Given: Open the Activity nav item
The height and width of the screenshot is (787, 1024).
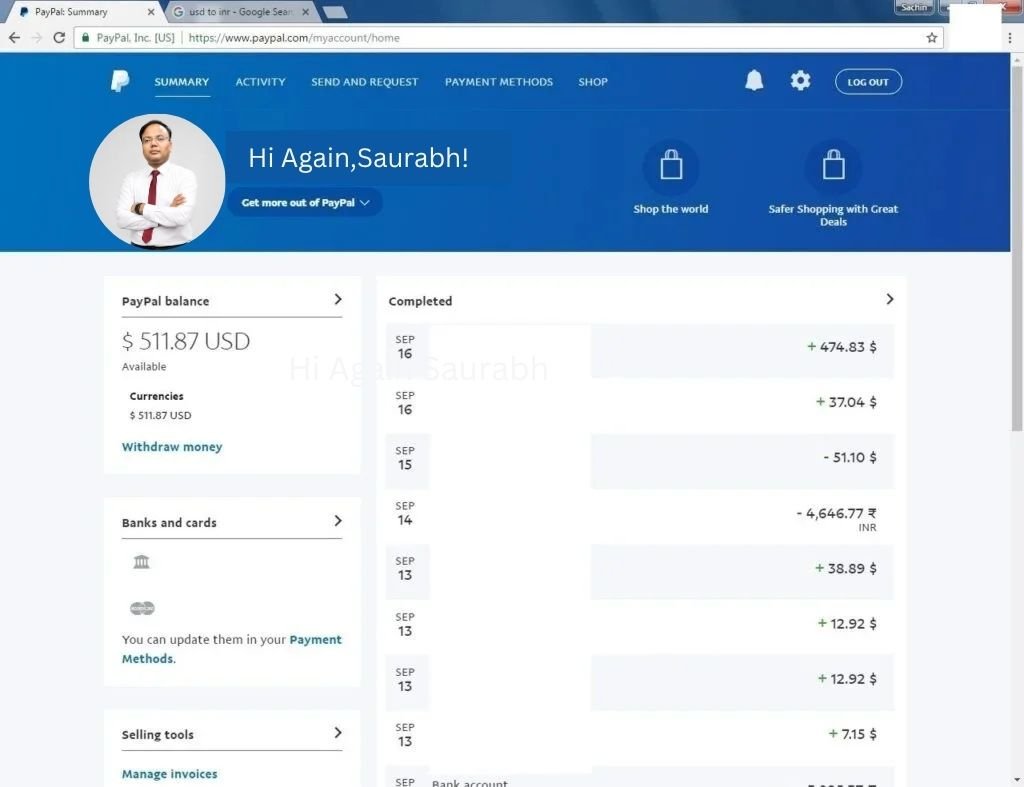Looking at the screenshot, I should 261,82.
